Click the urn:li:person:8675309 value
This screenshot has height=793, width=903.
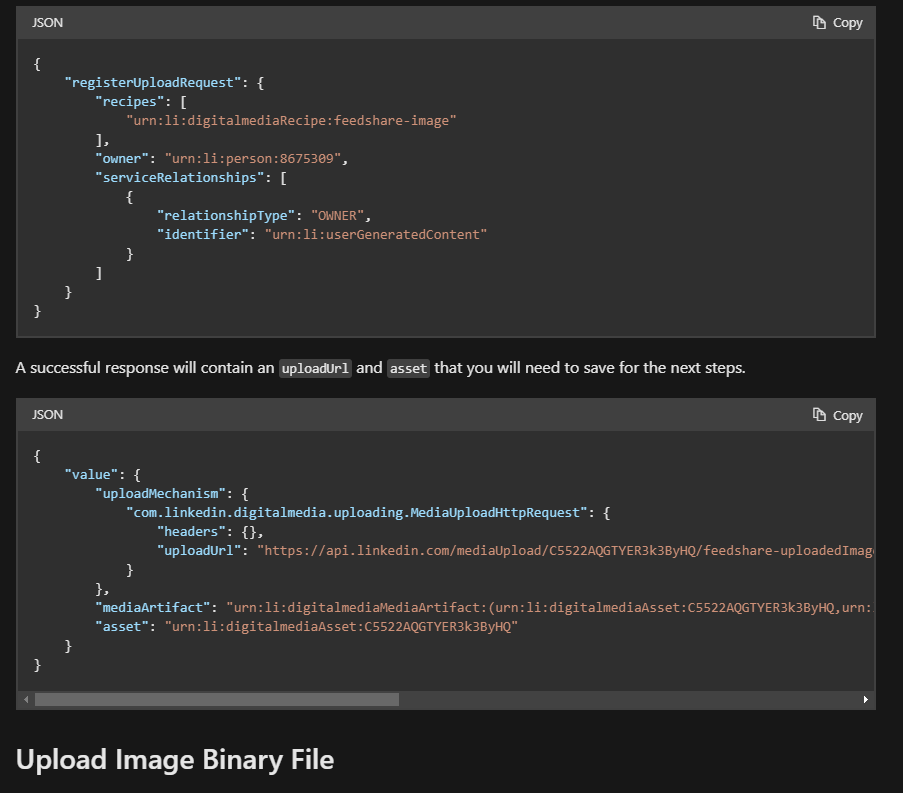(253, 158)
